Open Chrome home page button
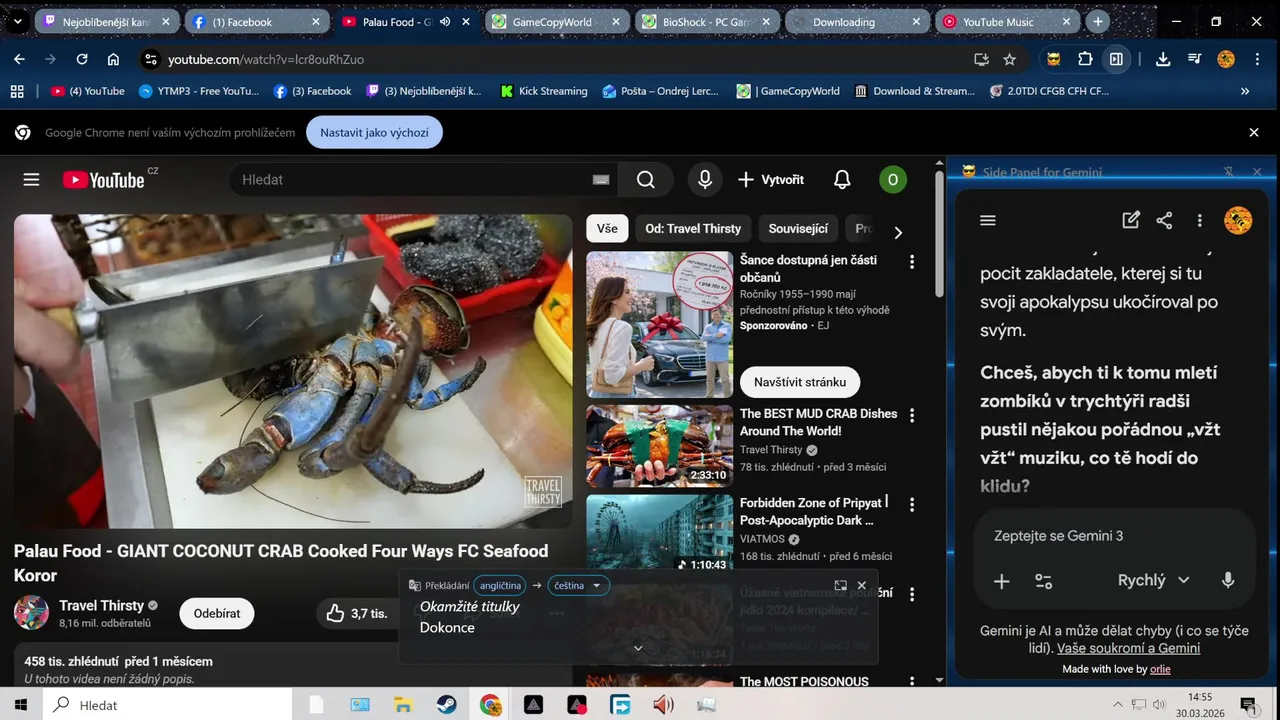The width and height of the screenshot is (1280, 720). [113, 59]
